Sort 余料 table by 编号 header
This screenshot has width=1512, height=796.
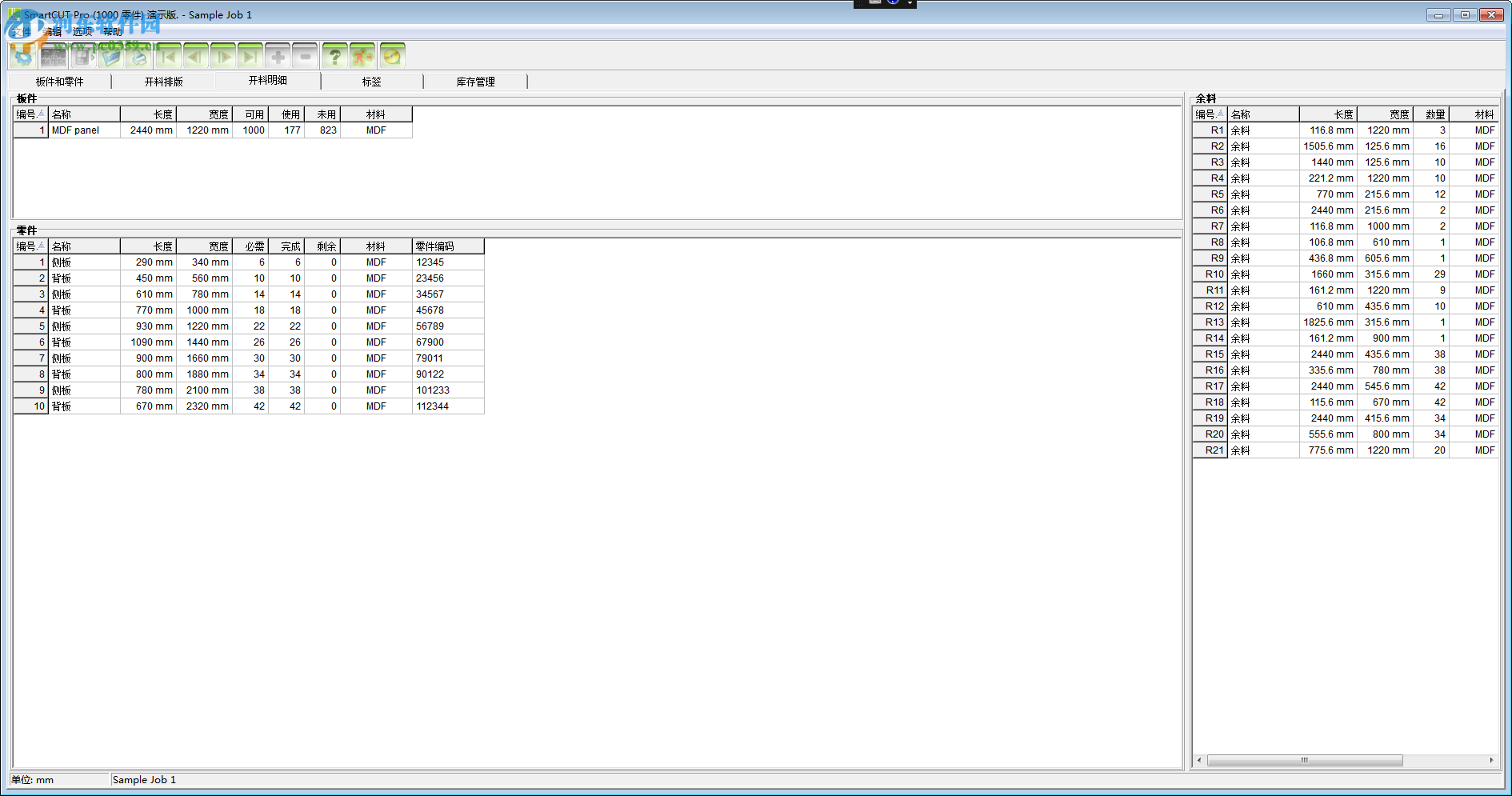coord(1210,114)
